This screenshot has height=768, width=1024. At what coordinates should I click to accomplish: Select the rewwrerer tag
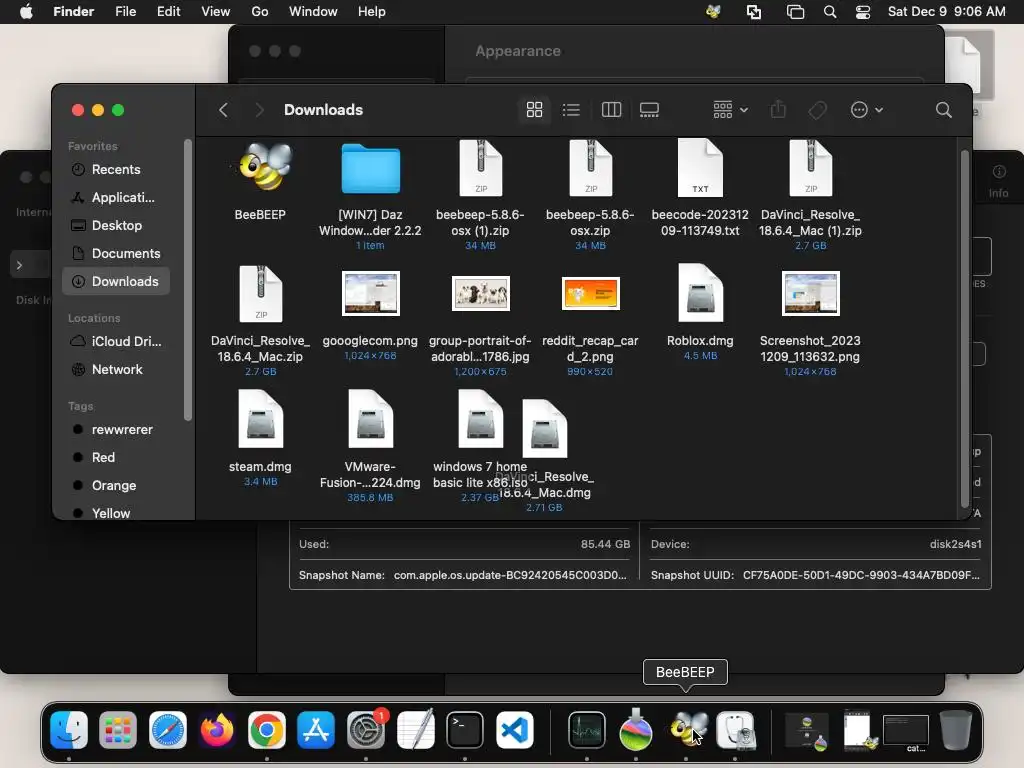click(116, 430)
